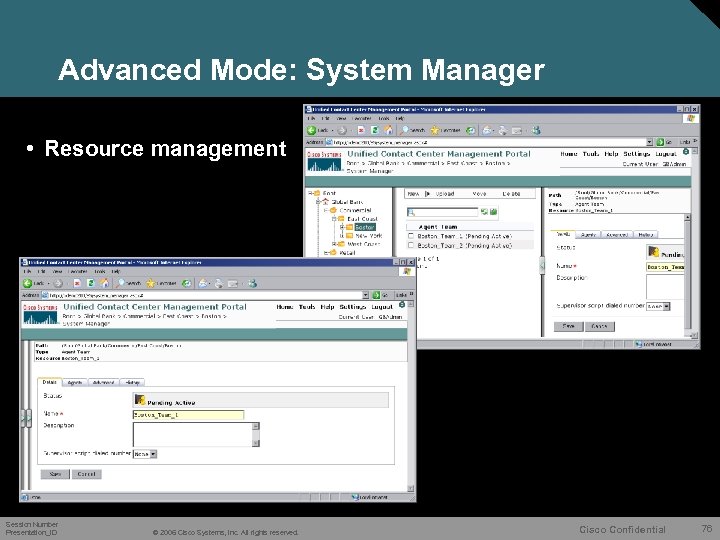Image resolution: width=720 pixels, height=540 pixels.
Task: Open address bar dropdown in front window
Action: (366, 295)
